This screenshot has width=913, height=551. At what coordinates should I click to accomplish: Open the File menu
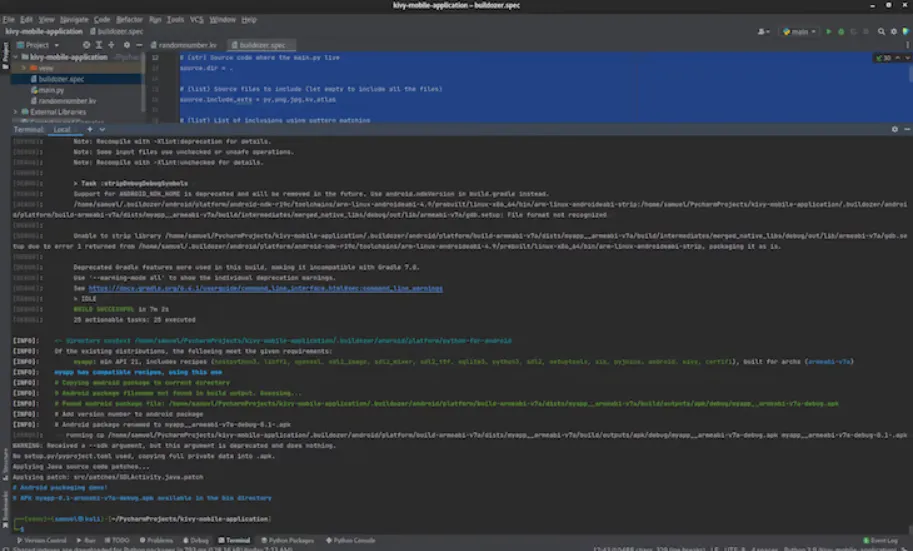tap(8, 19)
